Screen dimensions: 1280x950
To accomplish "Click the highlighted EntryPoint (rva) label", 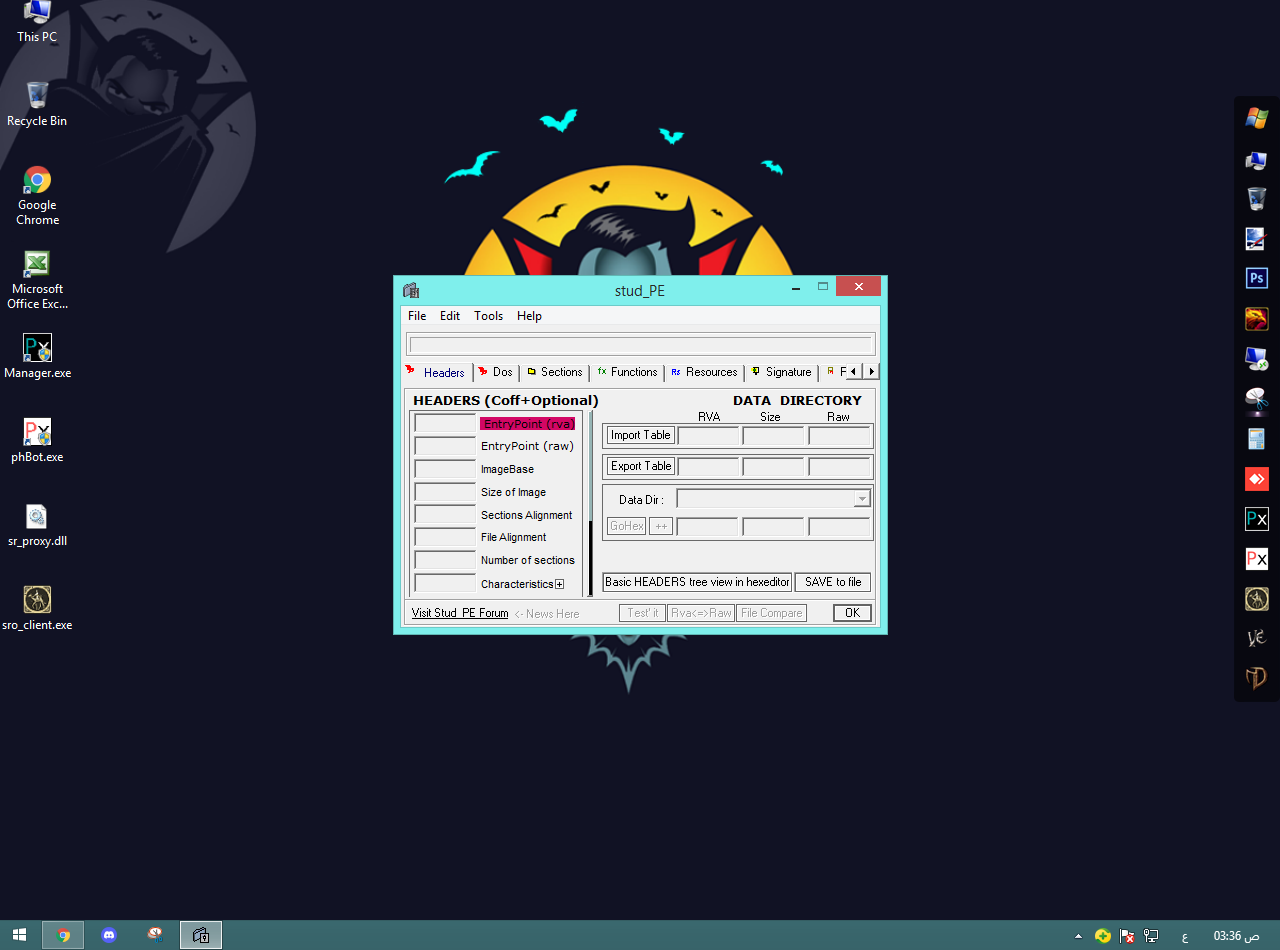I will point(527,424).
